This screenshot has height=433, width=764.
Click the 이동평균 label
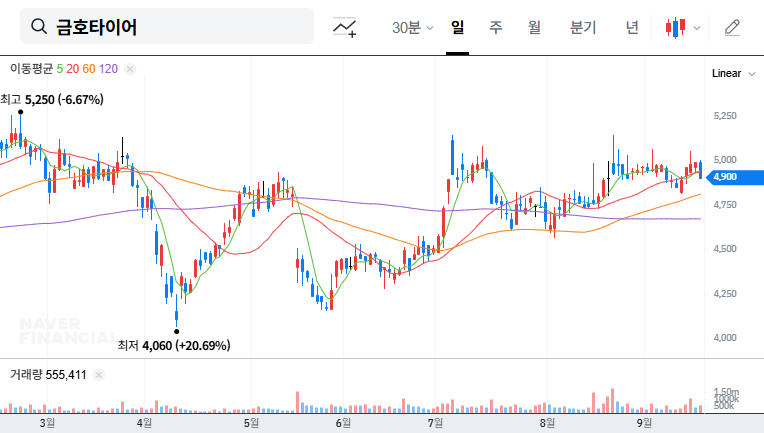(x=31, y=69)
